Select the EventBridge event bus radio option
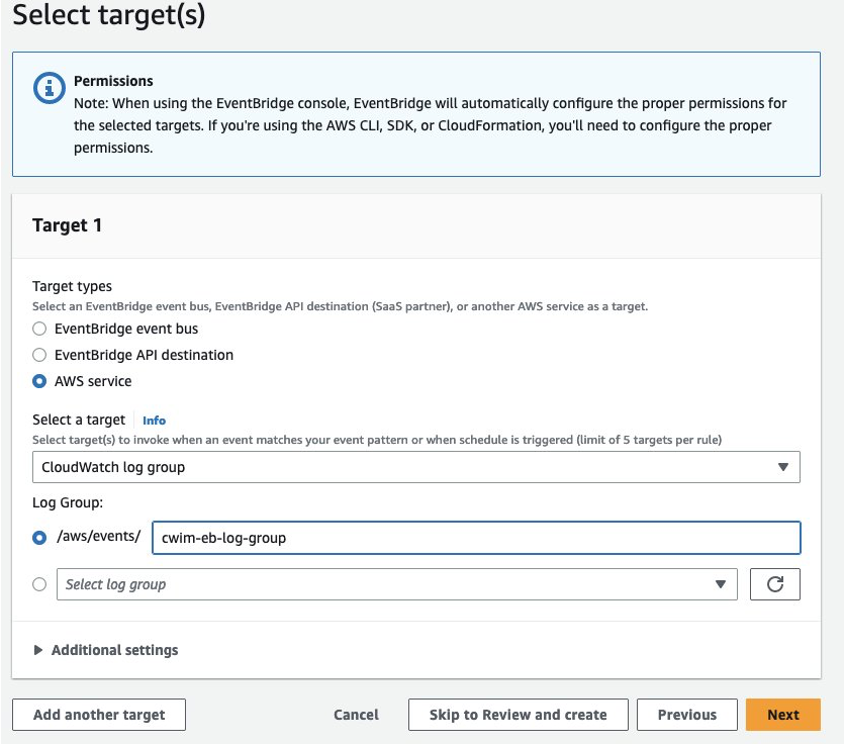The image size is (844, 744). pyautogui.click(x=40, y=329)
